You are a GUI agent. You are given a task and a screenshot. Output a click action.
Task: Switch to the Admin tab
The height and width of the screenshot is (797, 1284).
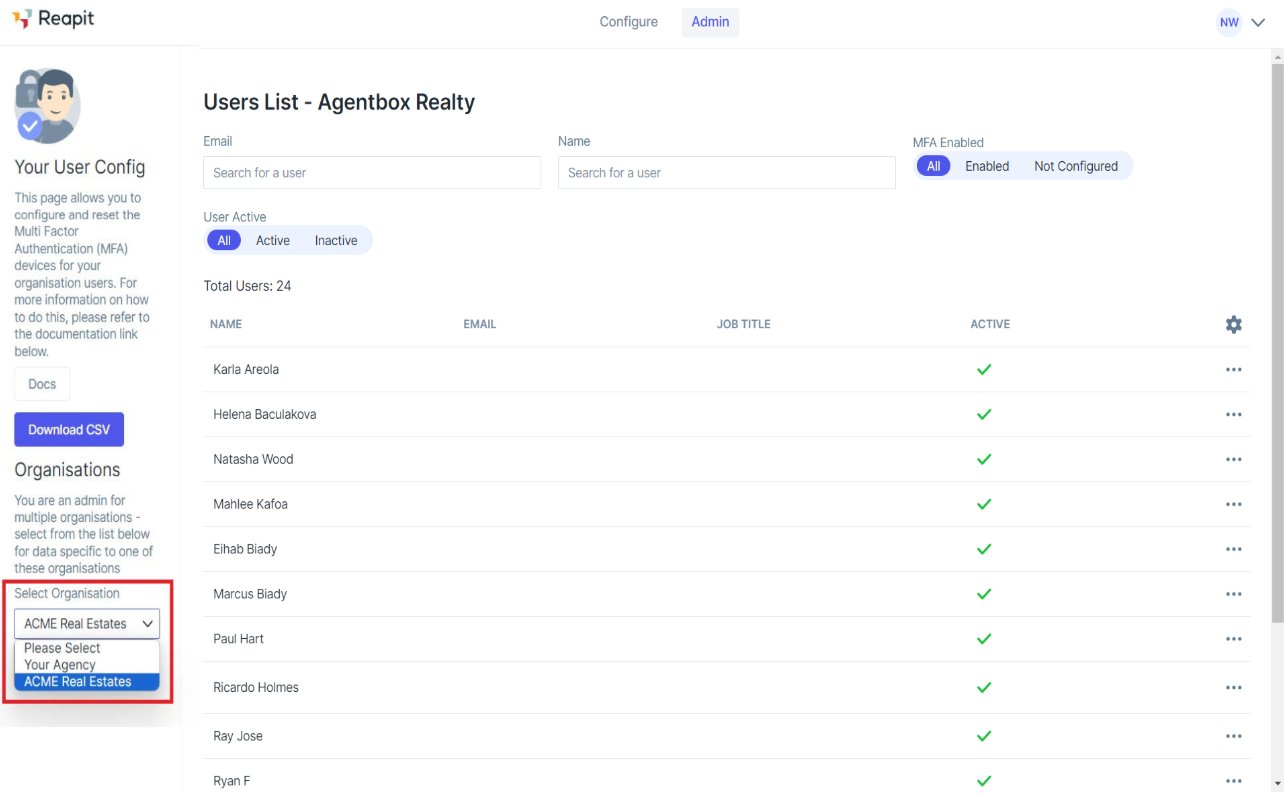[x=710, y=22]
